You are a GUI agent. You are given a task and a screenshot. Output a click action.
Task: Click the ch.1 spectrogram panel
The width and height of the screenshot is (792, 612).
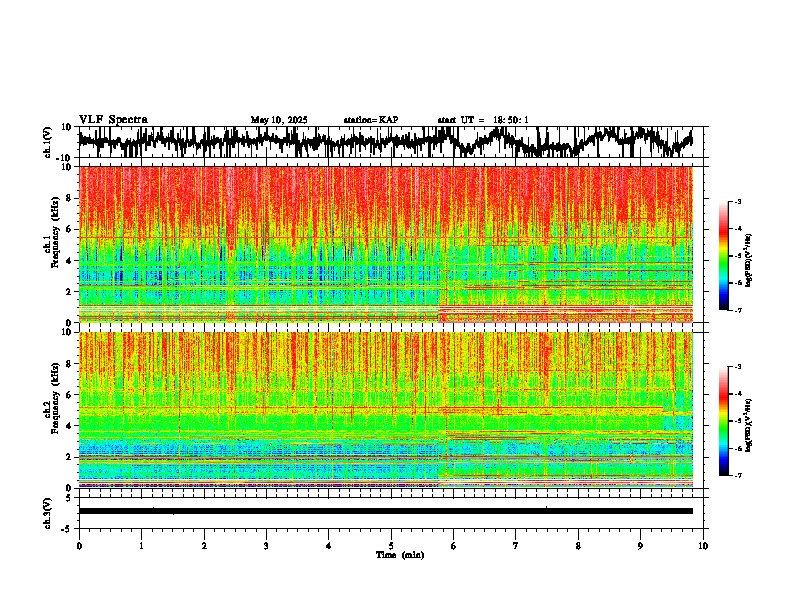386,244
